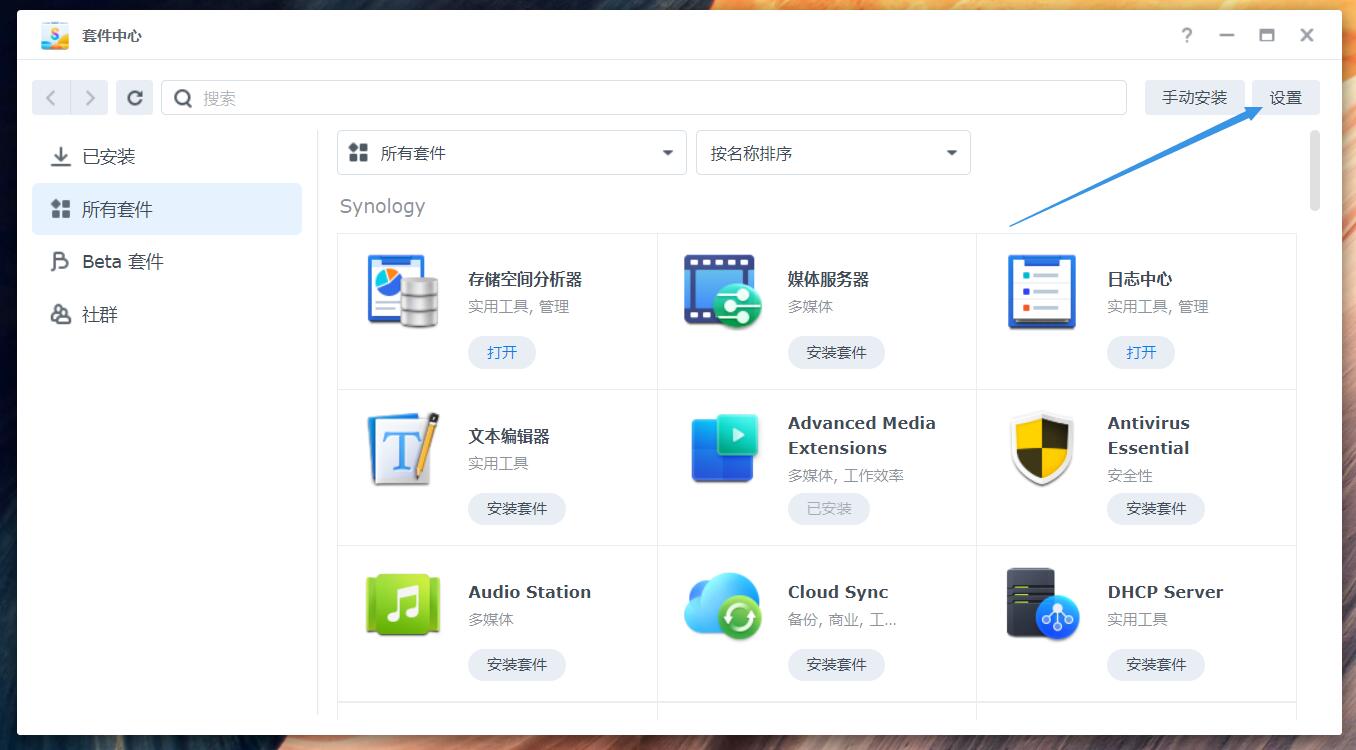Click the 套件中心 window title text
Image resolution: width=1356 pixels, height=750 pixels.
click(x=111, y=35)
